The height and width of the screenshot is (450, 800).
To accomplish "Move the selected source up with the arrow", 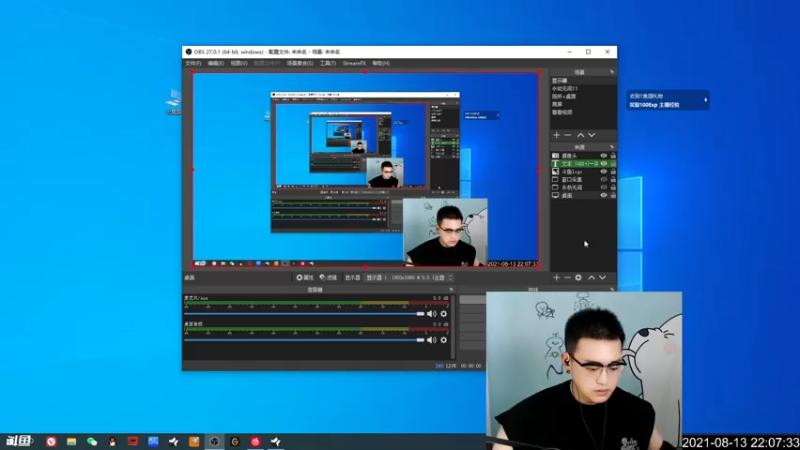I will coord(591,278).
